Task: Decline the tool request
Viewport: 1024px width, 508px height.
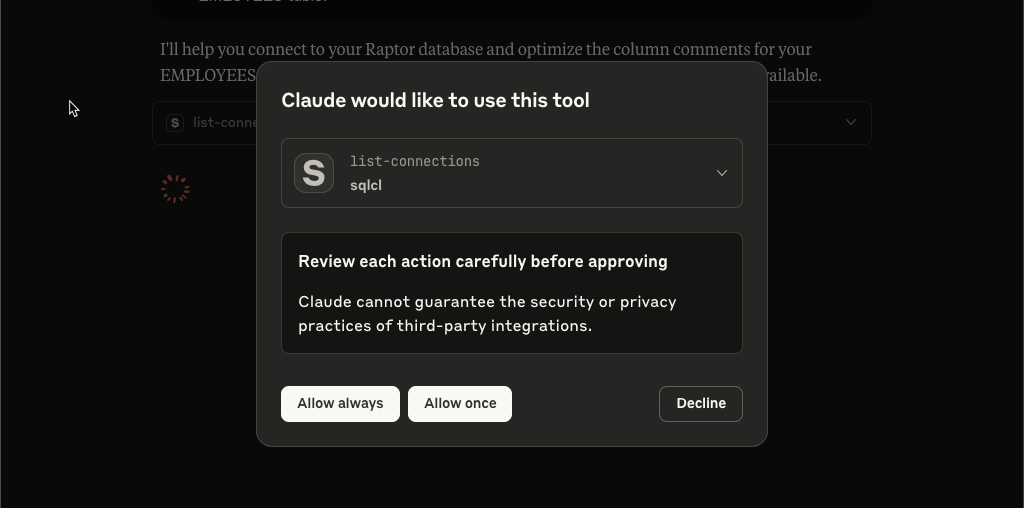Action: coord(701,404)
